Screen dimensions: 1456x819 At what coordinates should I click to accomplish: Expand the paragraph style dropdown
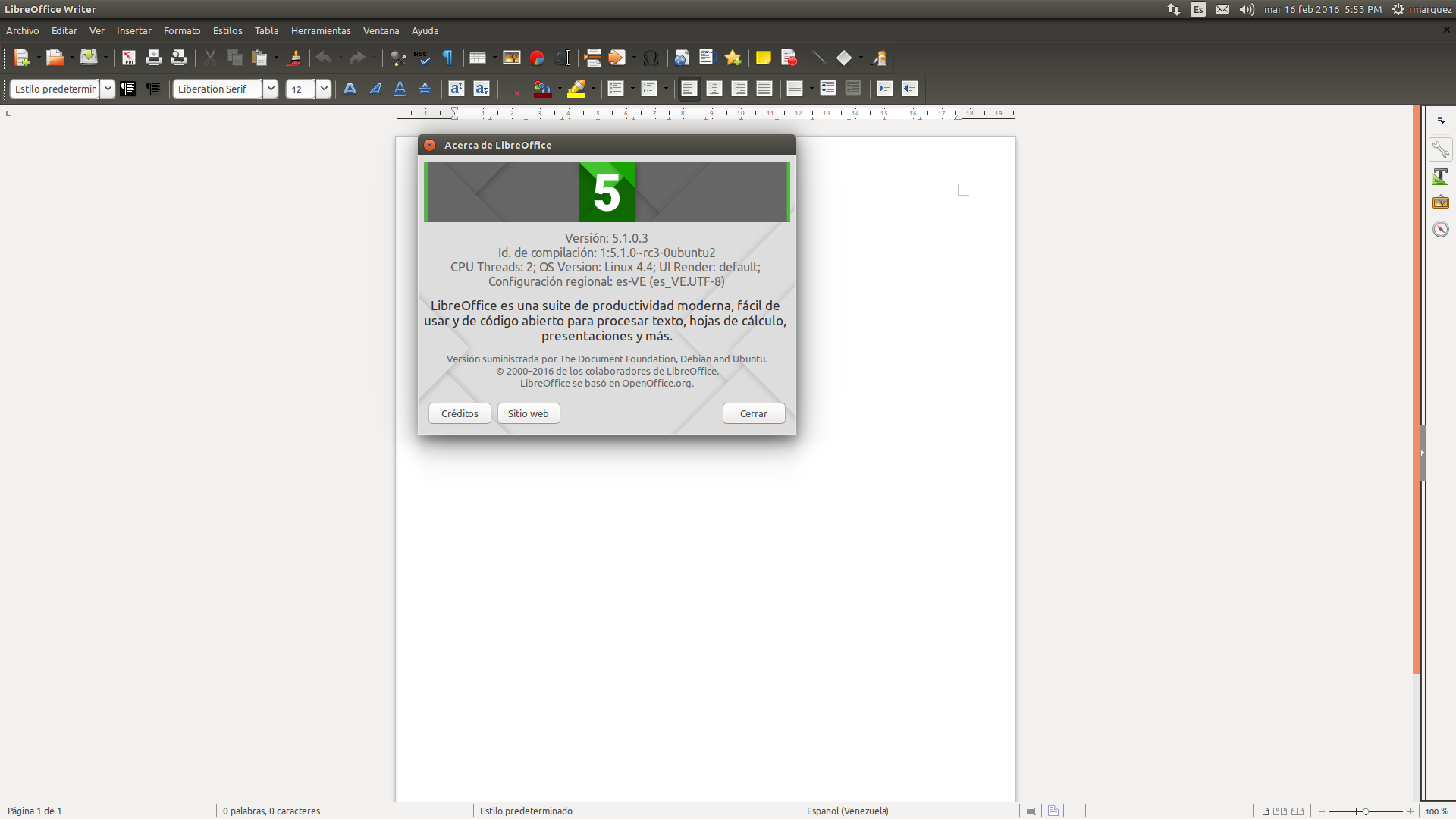point(108,89)
